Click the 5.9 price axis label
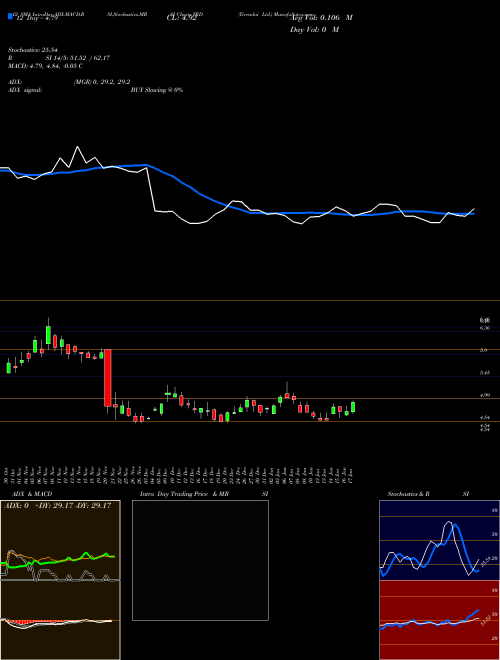Screen dimensions: 500x660 [x=484, y=350]
